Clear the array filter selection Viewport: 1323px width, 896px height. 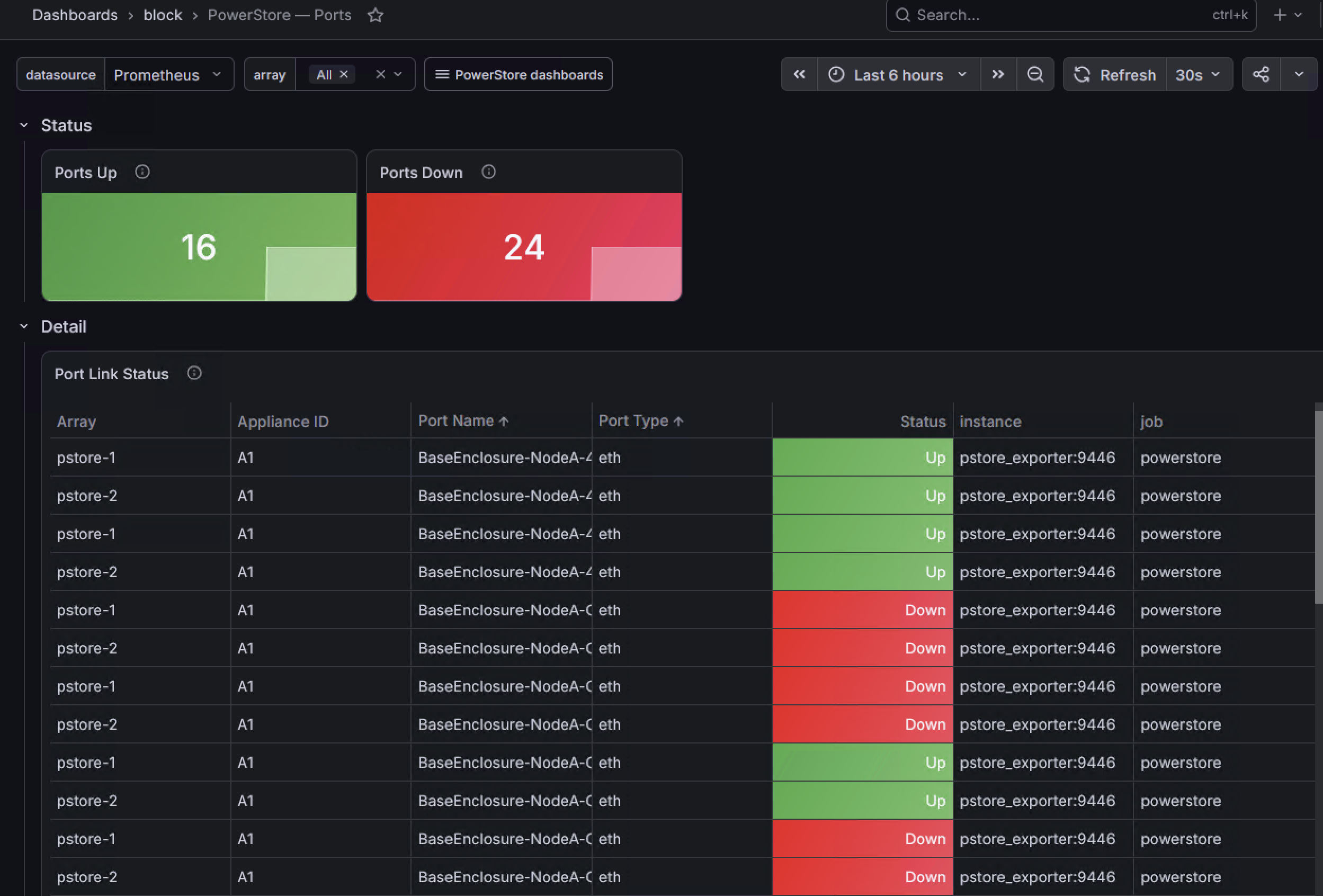[x=381, y=75]
